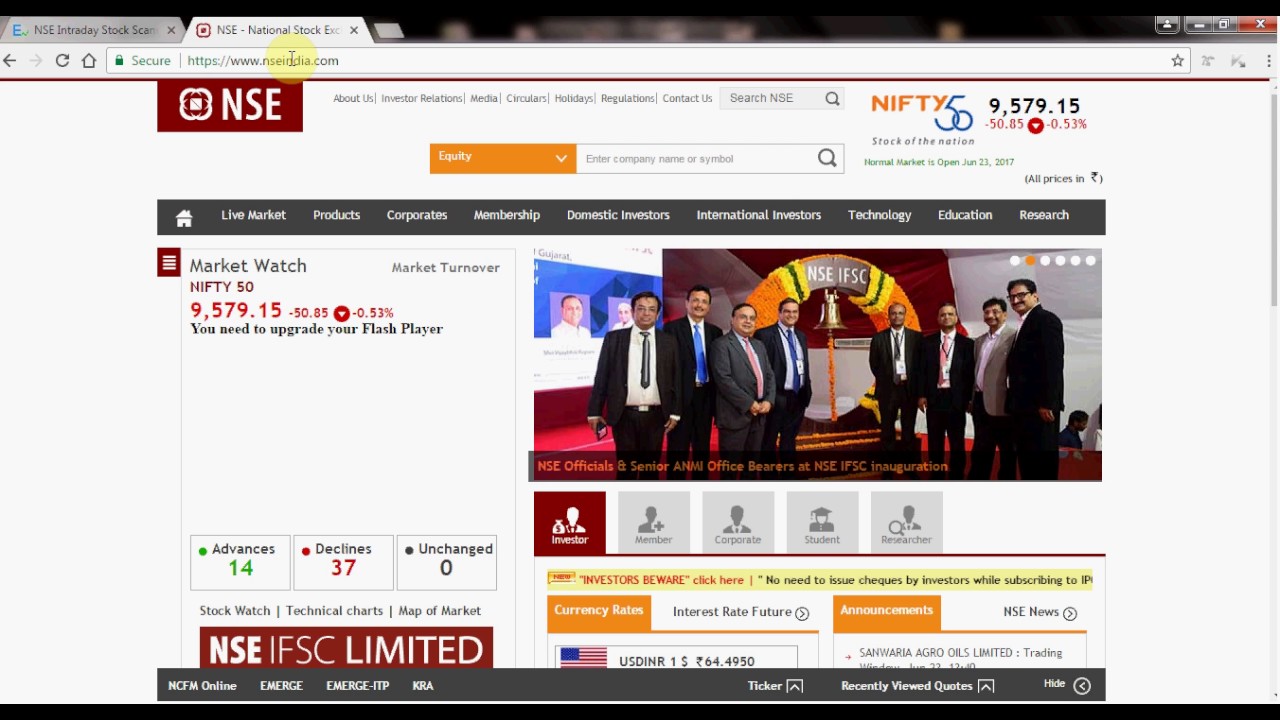Go to the NSE home icon in navigation bar
This screenshot has width=1280, height=720.
[184, 218]
